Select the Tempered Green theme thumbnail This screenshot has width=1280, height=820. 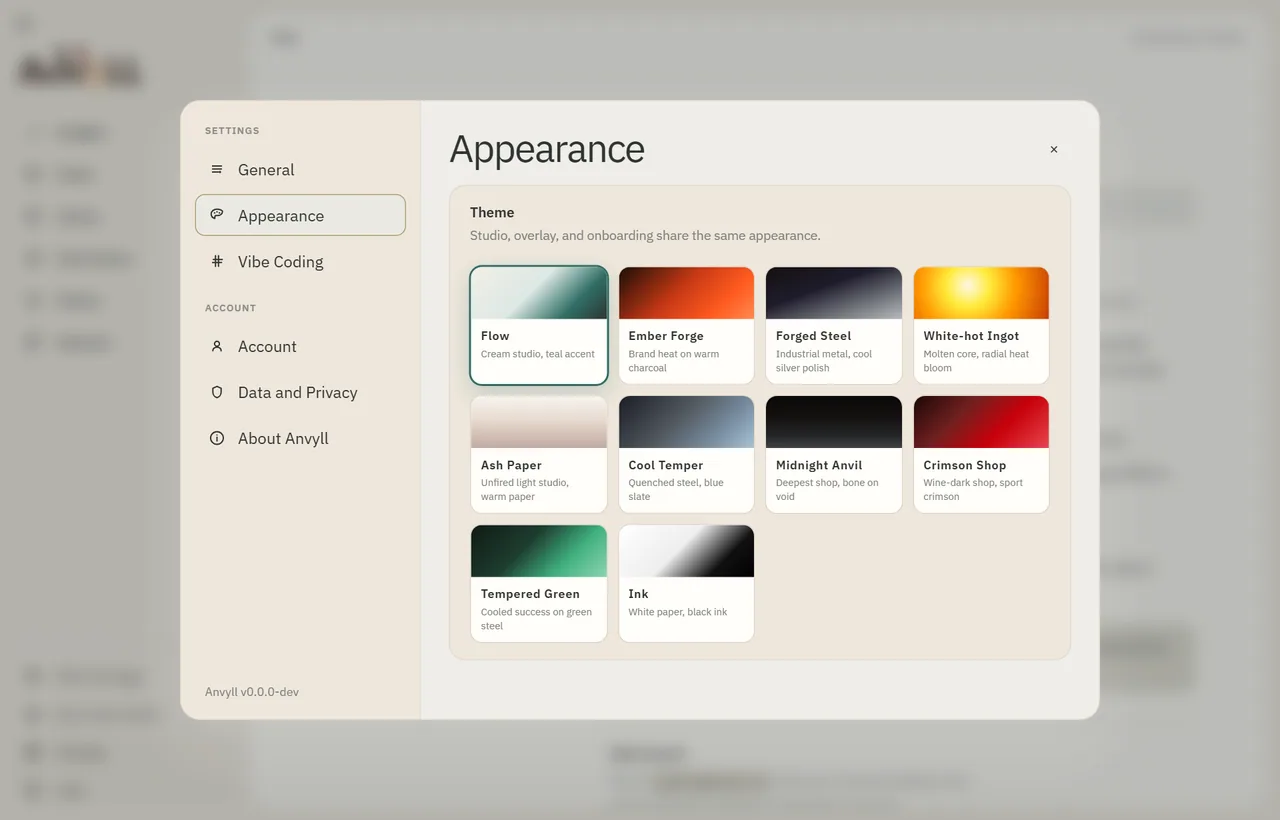click(x=539, y=551)
